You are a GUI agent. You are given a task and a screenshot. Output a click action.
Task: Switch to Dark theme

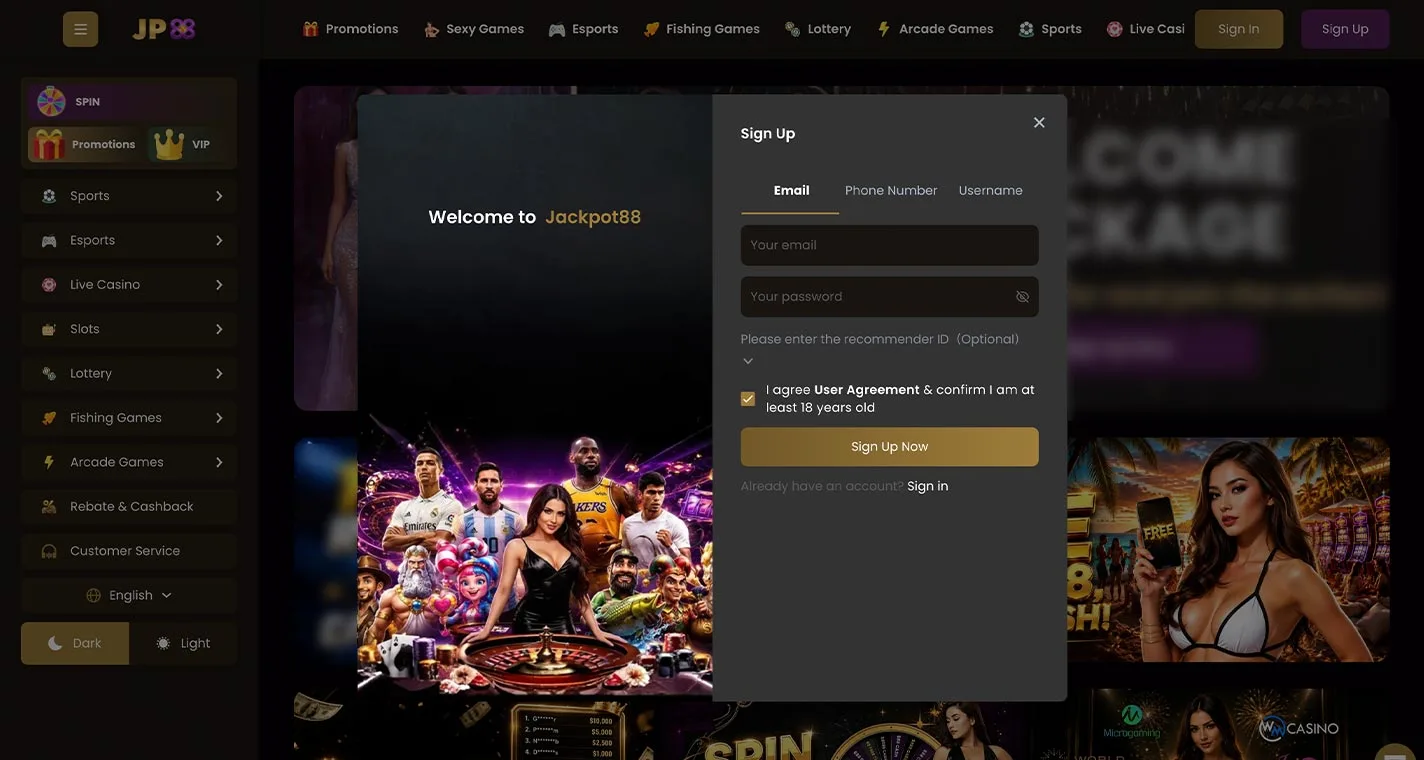pyautogui.click(x=75, y=643)
